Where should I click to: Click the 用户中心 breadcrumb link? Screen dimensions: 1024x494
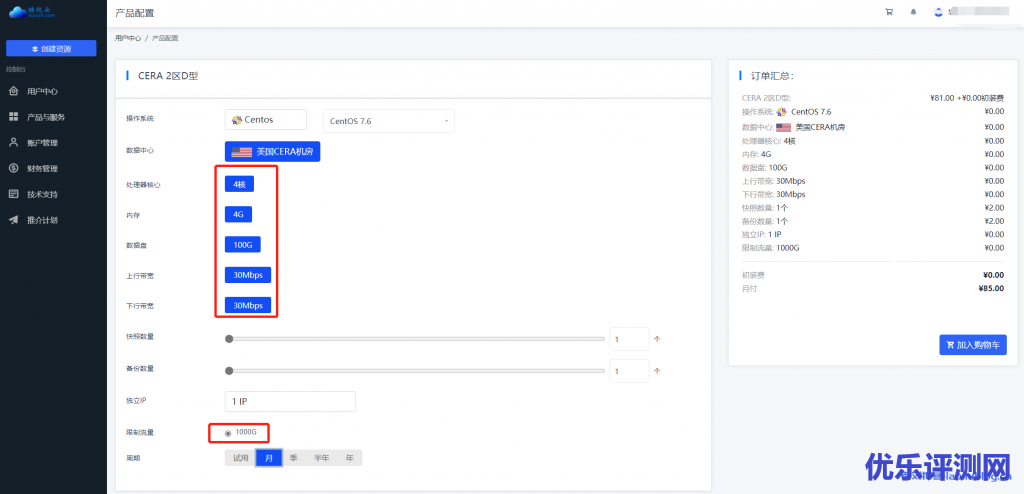coord(128,38)
